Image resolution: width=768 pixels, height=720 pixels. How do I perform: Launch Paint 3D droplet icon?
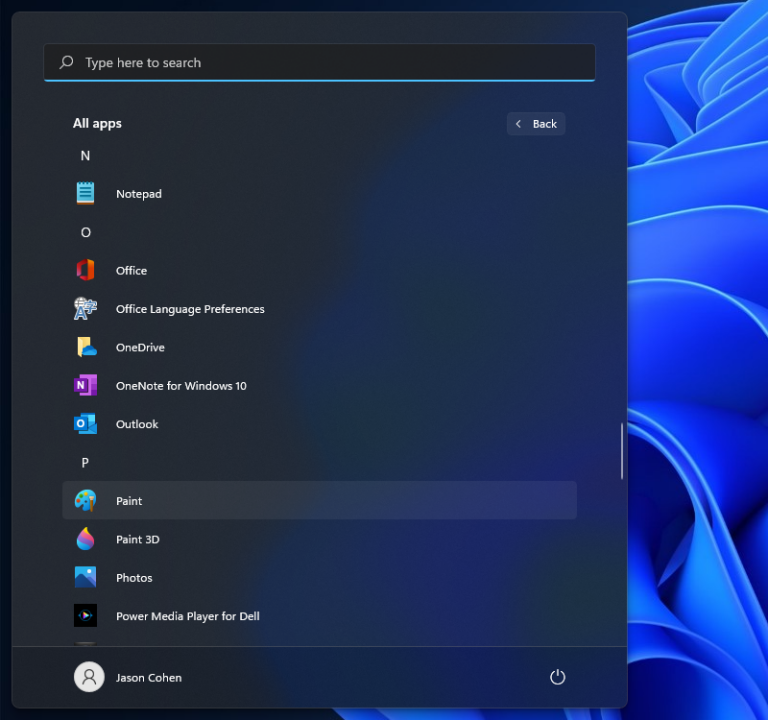pos(85,539)
